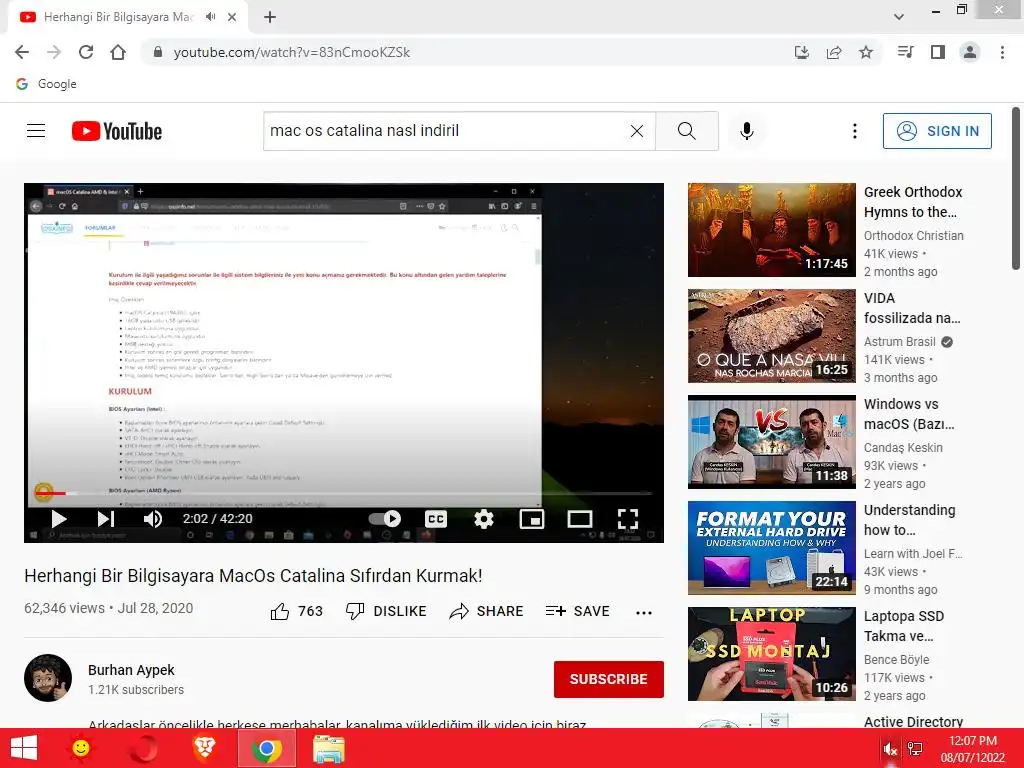Screen dimensions: 1024x768
Task: Seek using the red video progress bar
Action: coord(344,493)
